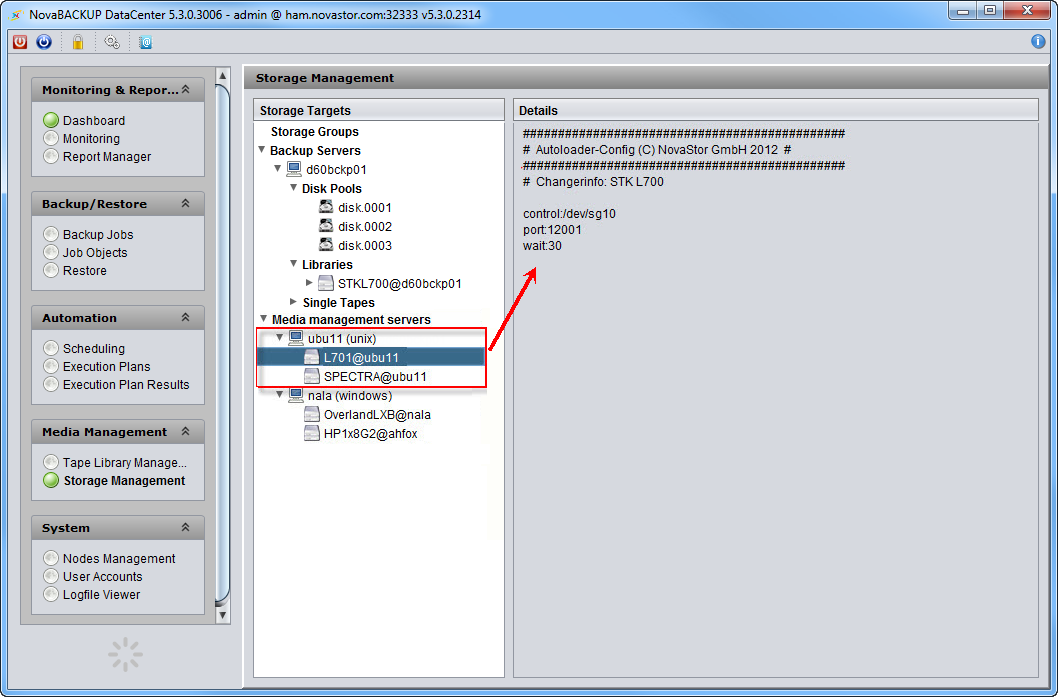The width and height of the screenshot is (1058, 697).
Task: Select Storage Groups in the tree
Action: [314, 132]
